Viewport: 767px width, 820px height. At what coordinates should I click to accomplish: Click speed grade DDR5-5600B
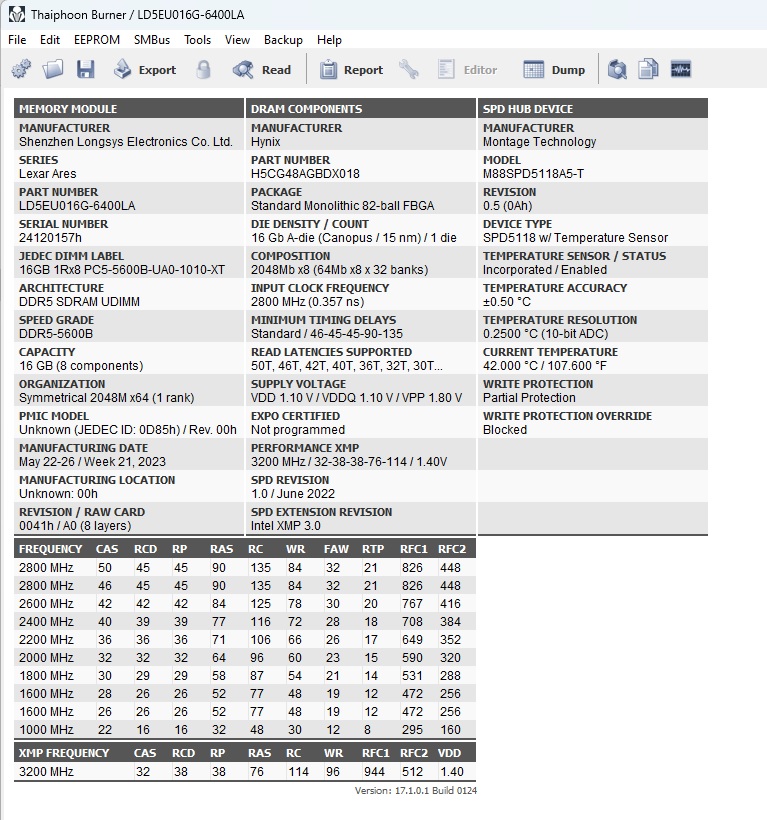tap(56, 334)
